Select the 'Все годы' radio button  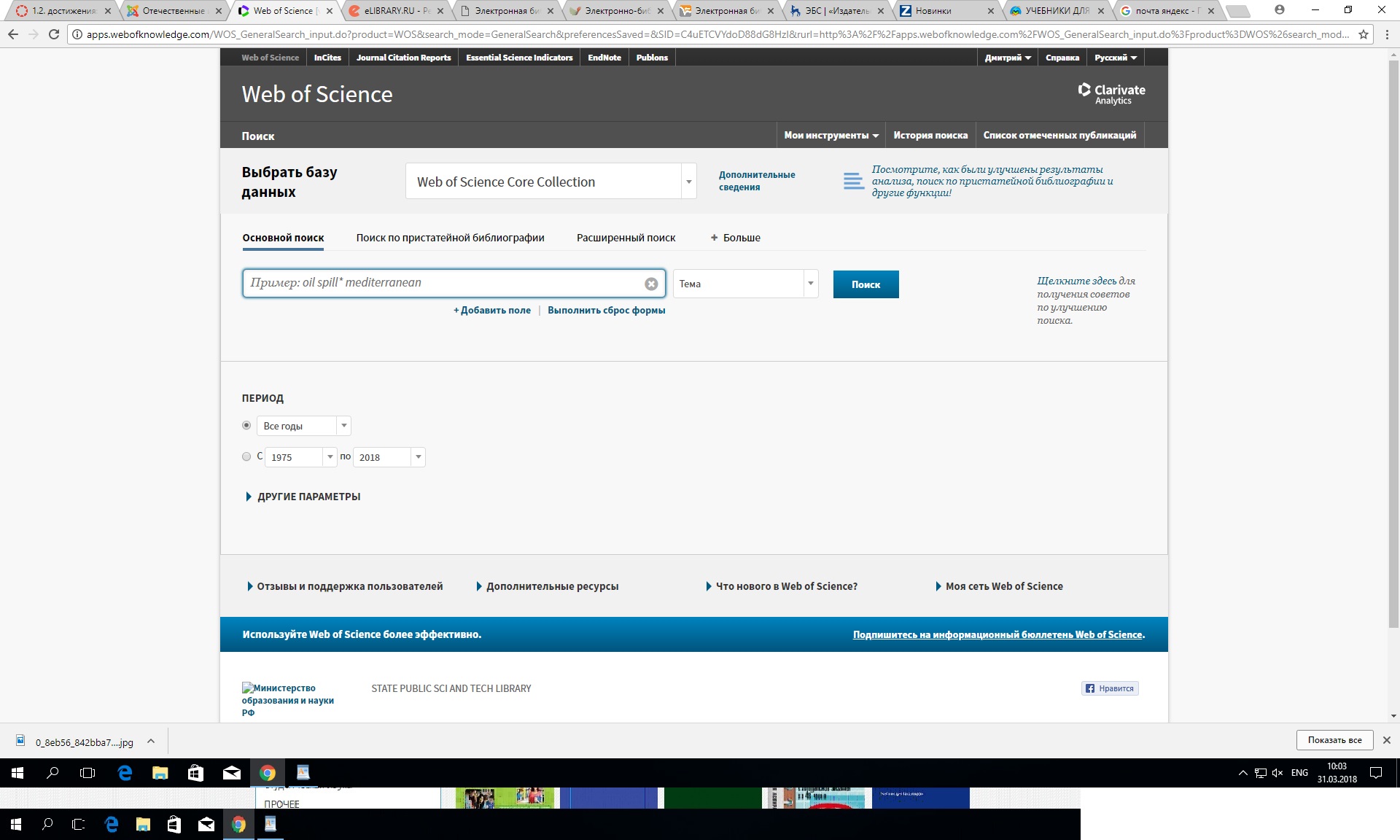pyautogui.click(x=246, y=425)
